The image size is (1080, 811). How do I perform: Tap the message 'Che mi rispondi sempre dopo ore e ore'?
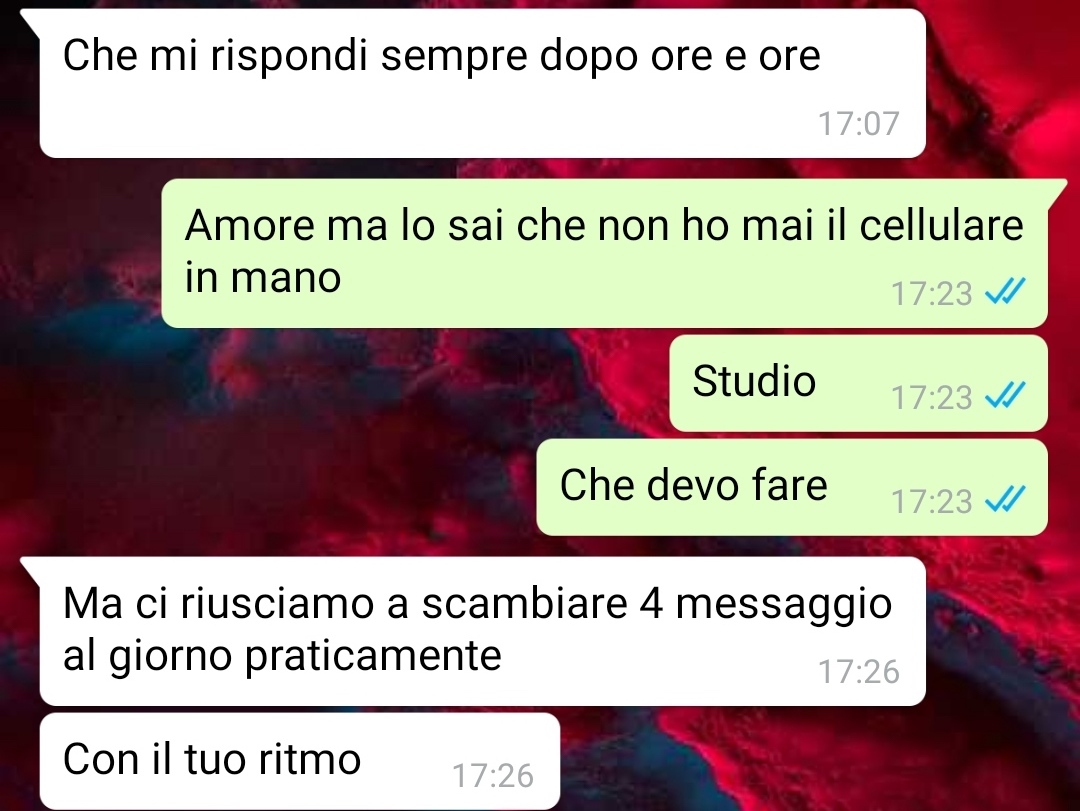coord(482,83)
